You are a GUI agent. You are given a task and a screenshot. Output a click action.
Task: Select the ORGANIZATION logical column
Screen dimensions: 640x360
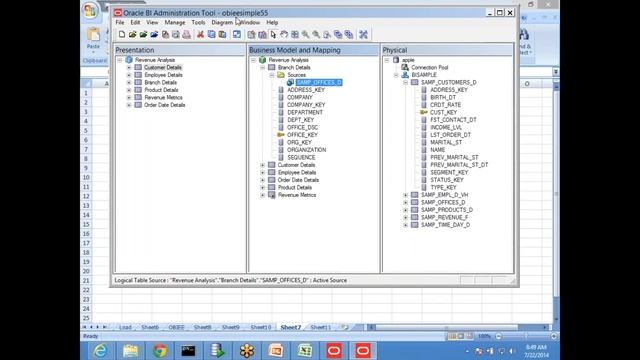pyautogui.click(x=306, y=150)
